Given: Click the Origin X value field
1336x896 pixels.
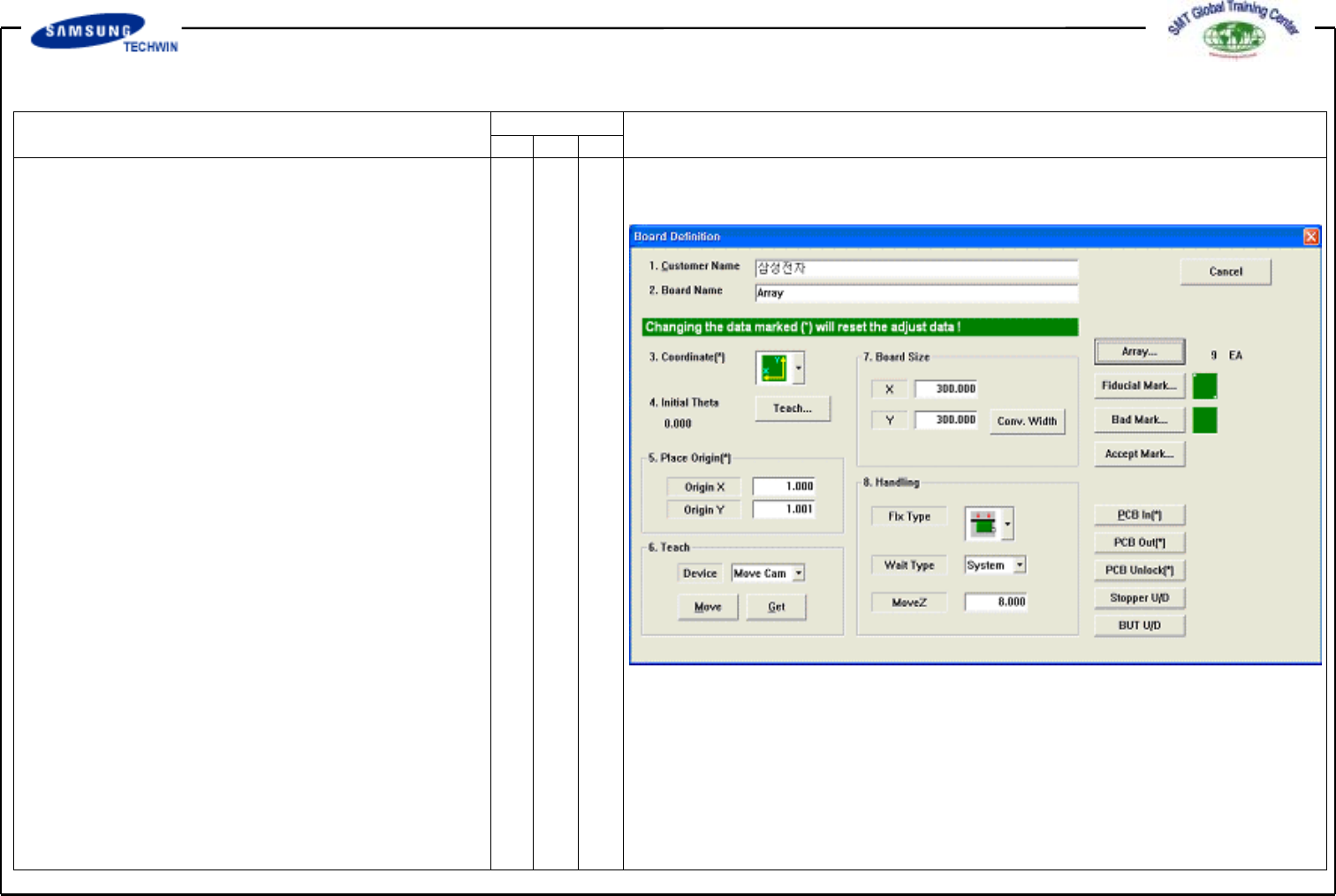Looking at the screenshot, I should (x=784, y=487).
